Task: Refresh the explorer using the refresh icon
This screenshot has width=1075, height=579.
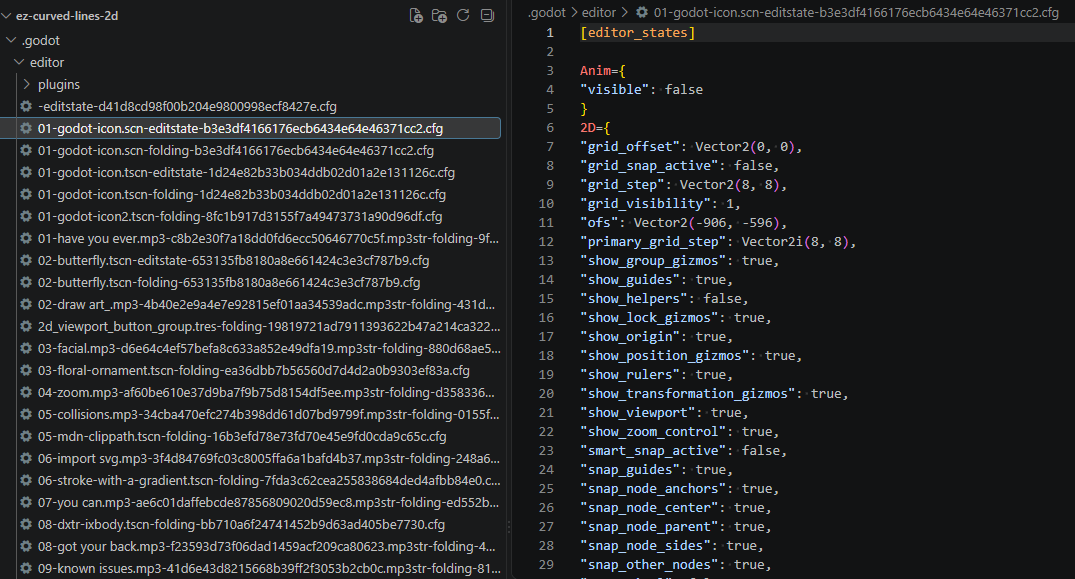Action: coord(463,15)
